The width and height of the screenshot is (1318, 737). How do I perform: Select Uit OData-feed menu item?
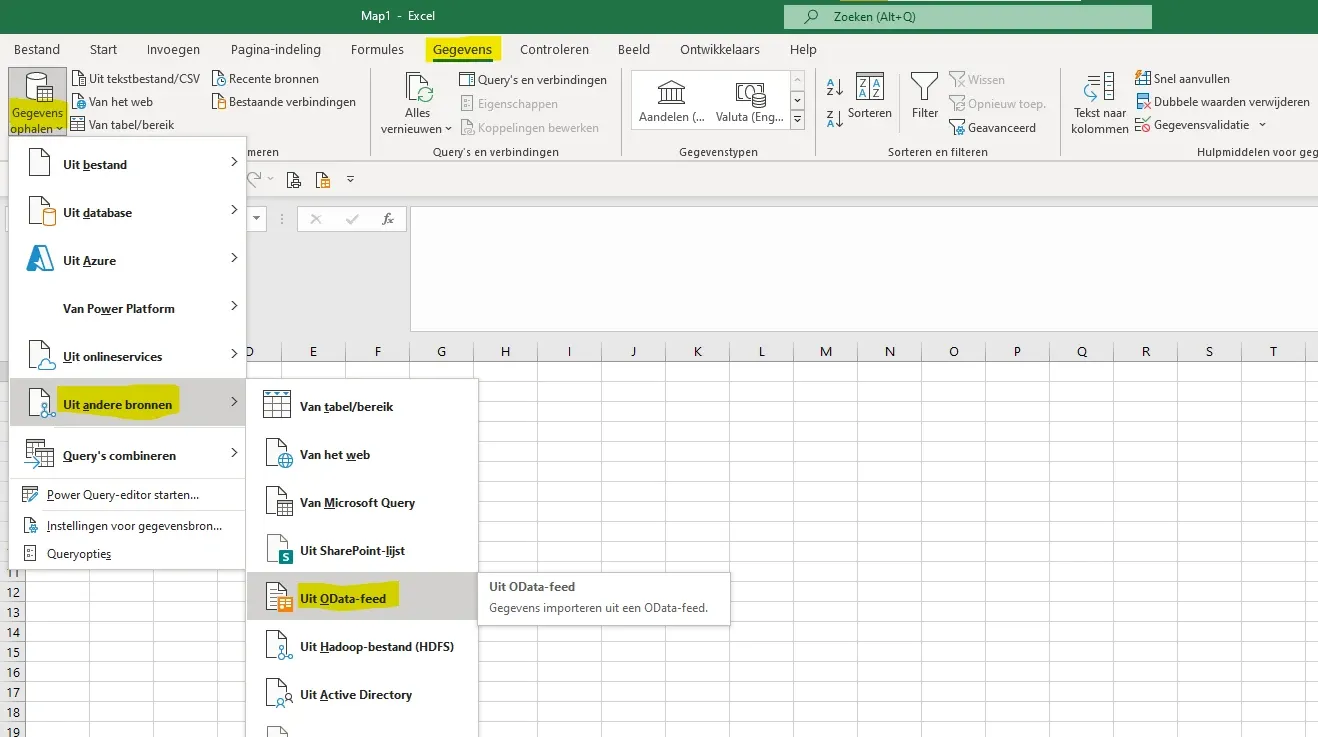pyautogui.click(x=362, y=598)
